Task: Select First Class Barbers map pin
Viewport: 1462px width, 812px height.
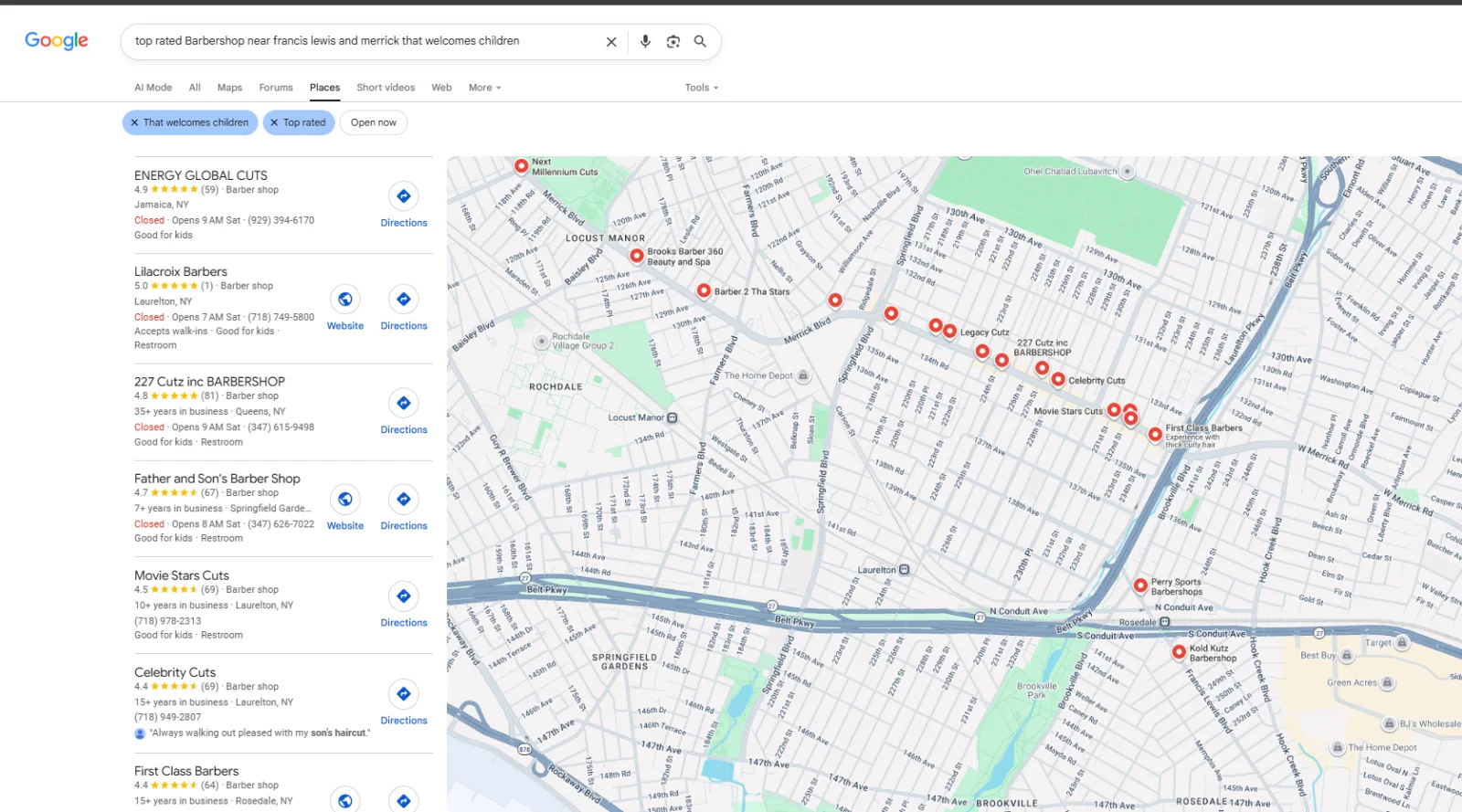Action: 1156,435
